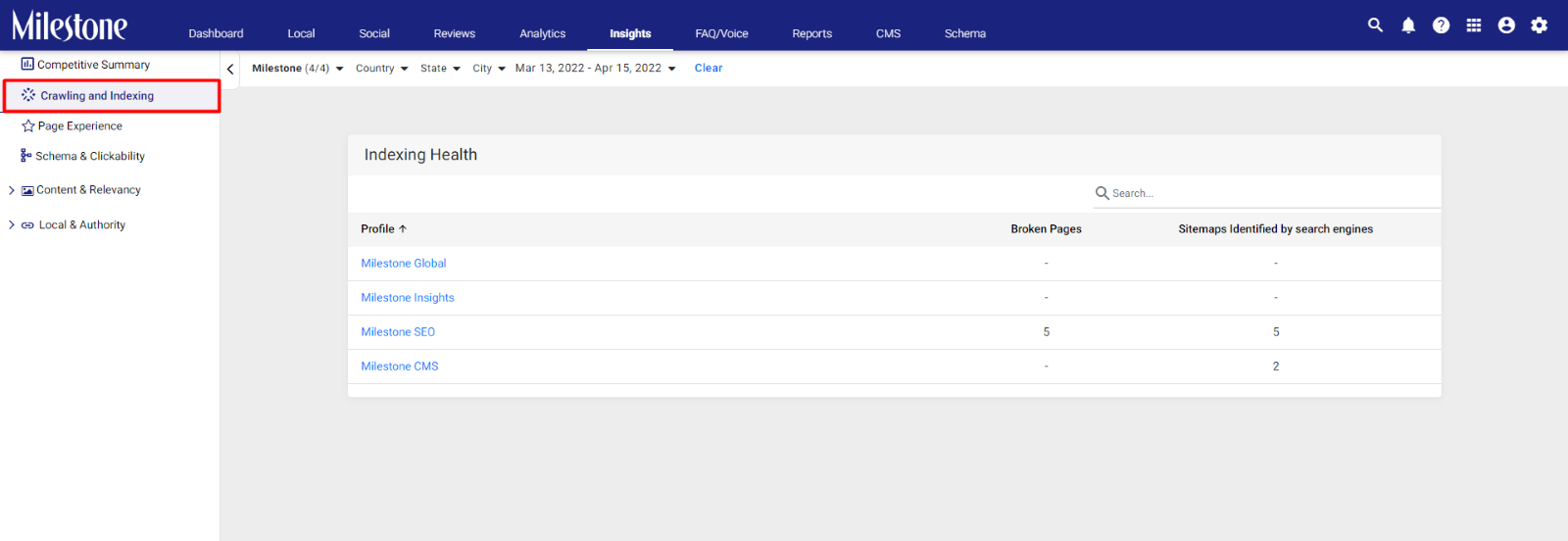
Task: Open the Milestone (4/4) profile dropdown
Action: pos(298,69)
